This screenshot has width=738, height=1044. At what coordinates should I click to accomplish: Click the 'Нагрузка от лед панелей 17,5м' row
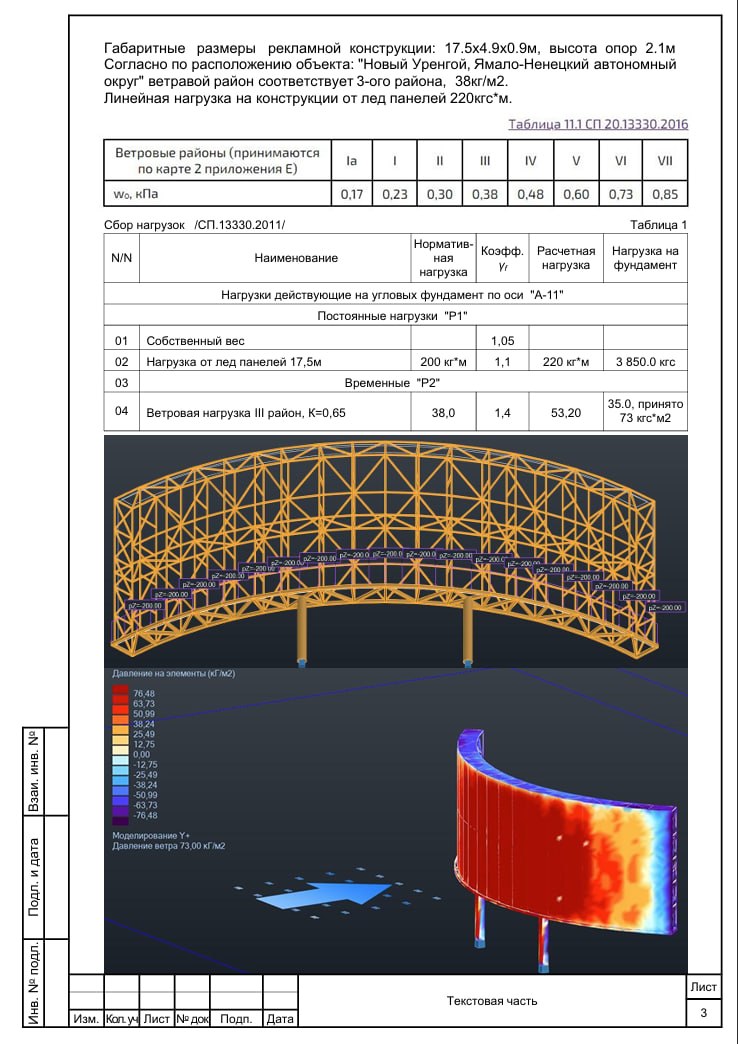(x=396, y=362)
